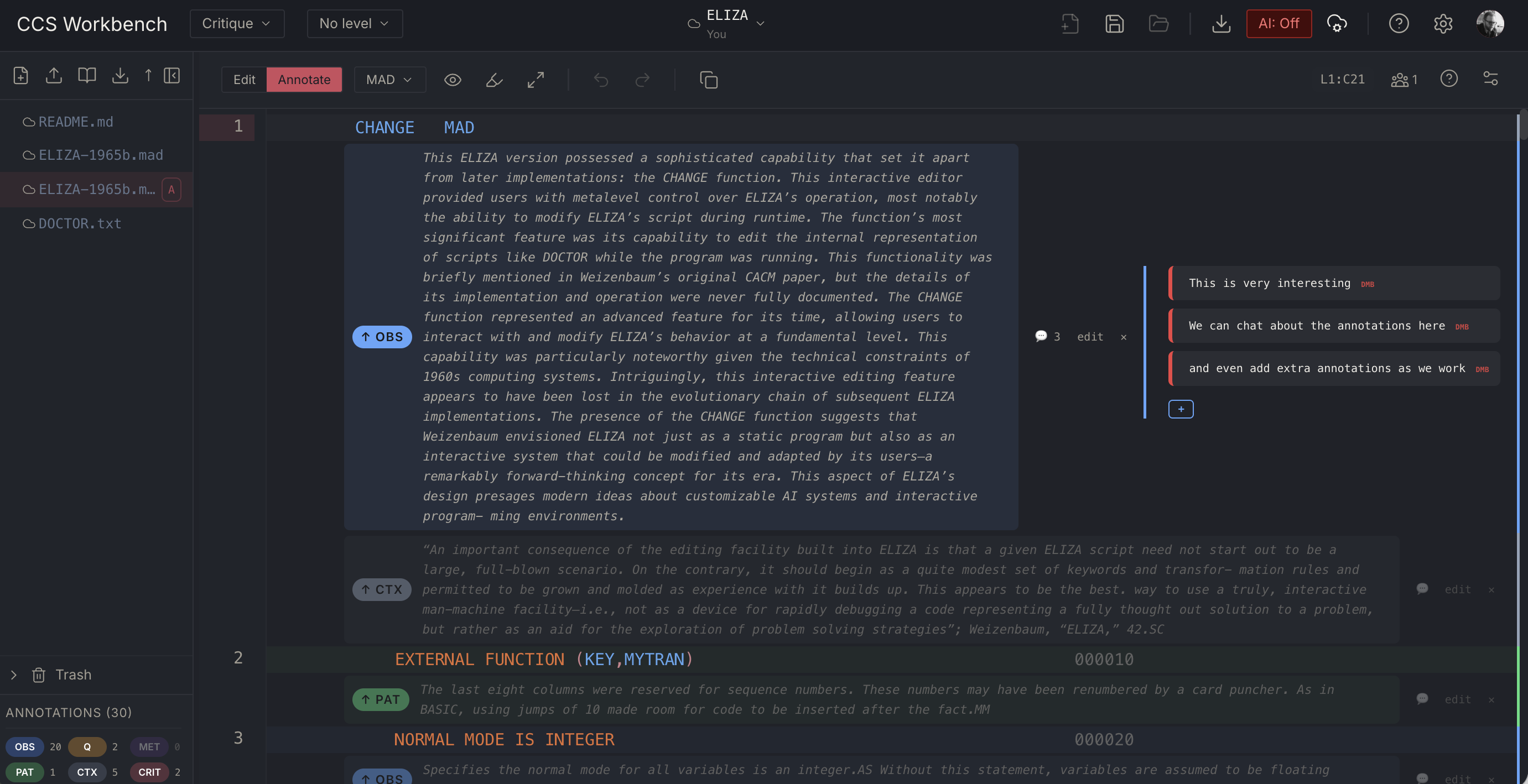Open the Critique dropdown
The image size is (1528, 784).
[x=237, y=24]
